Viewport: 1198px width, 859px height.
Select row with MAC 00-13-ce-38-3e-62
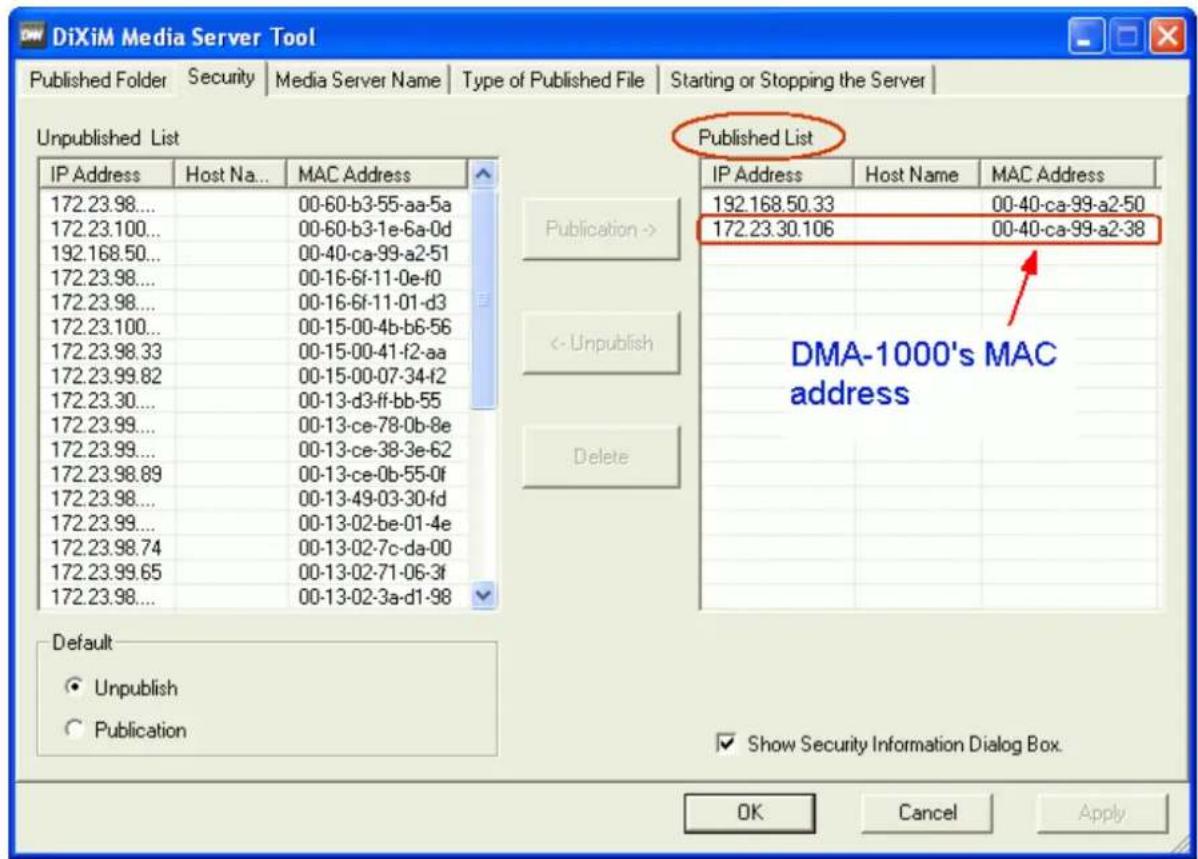pos(254,449)
